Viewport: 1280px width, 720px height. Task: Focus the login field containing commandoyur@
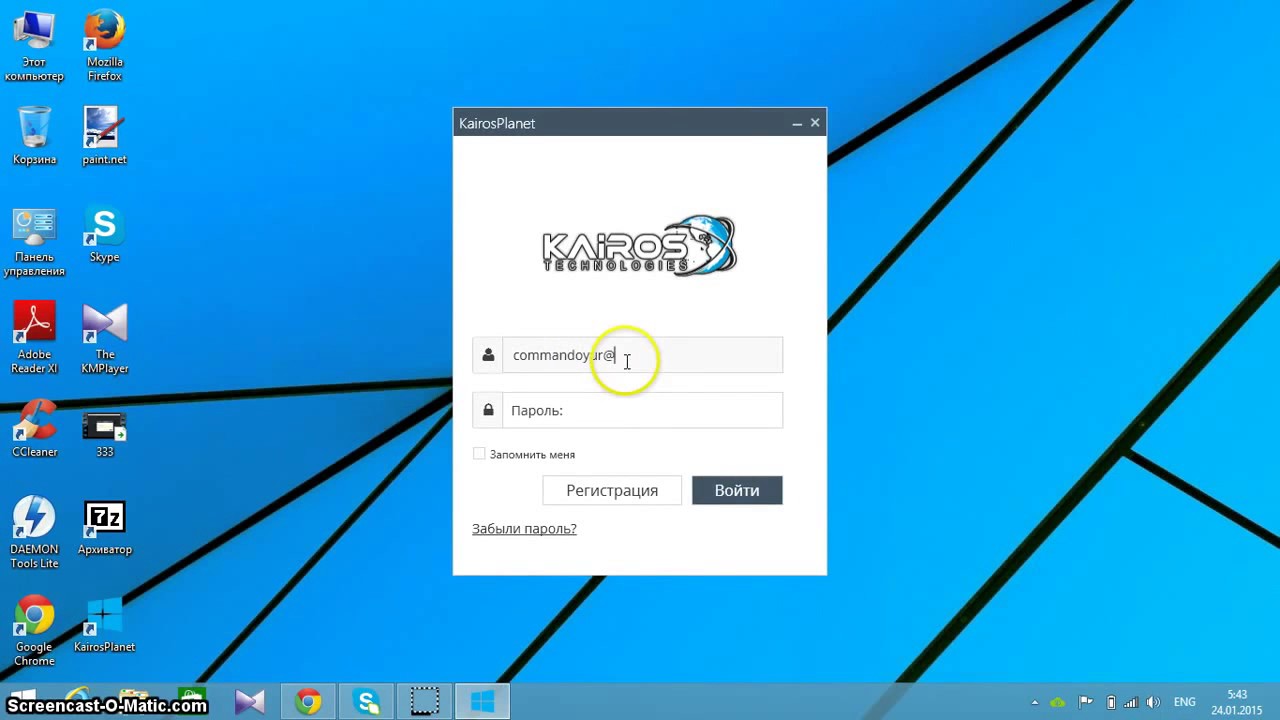[x=642, y=355]
